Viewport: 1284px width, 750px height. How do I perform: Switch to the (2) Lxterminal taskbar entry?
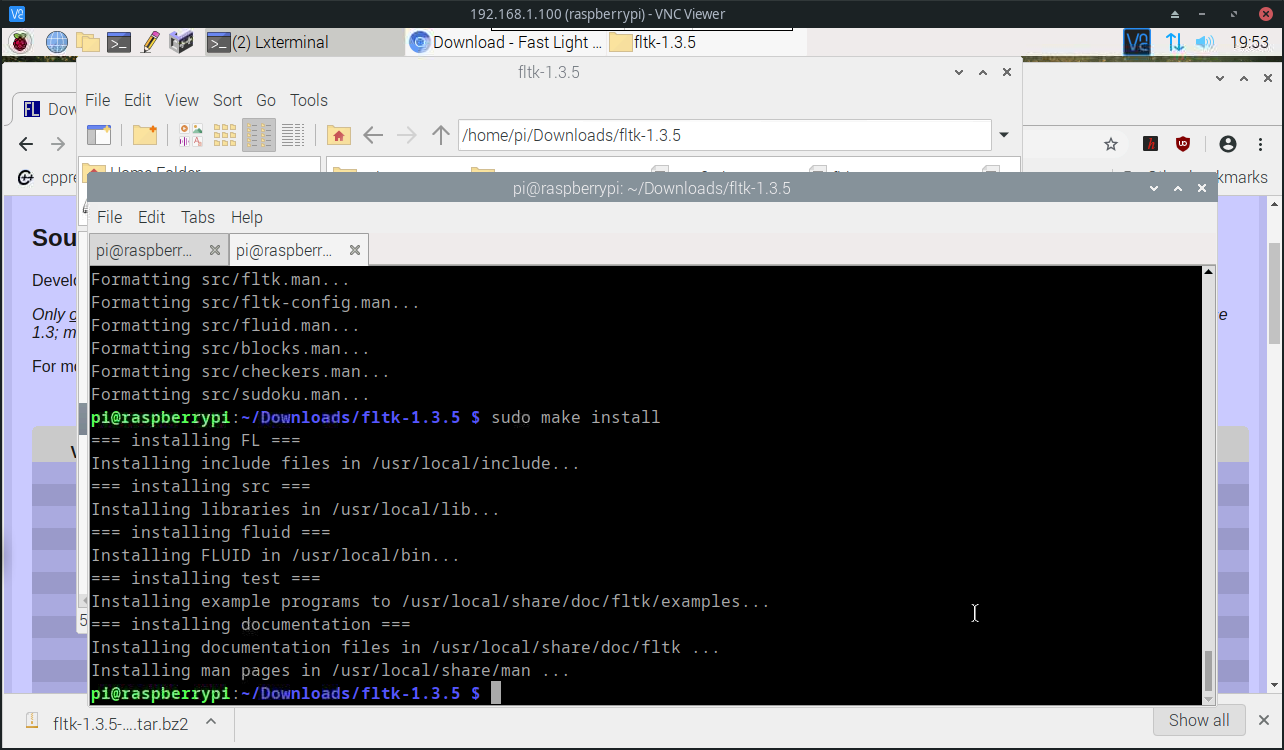[x=304, y=42]
